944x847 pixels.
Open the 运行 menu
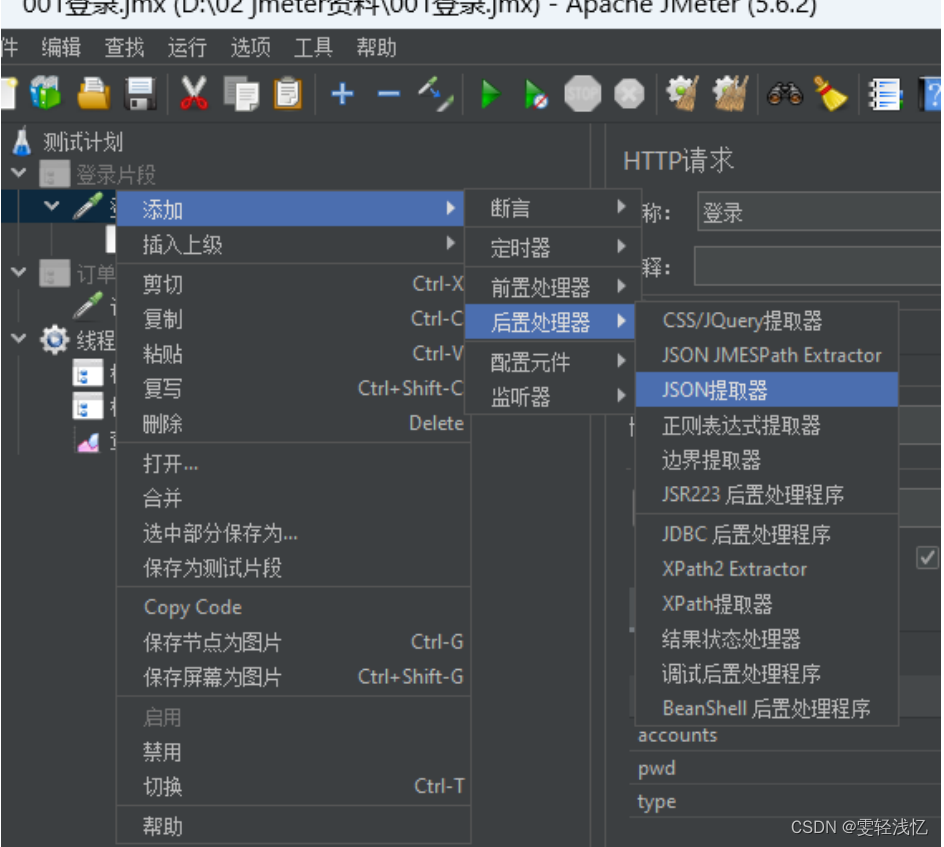[x=186, y=46]
